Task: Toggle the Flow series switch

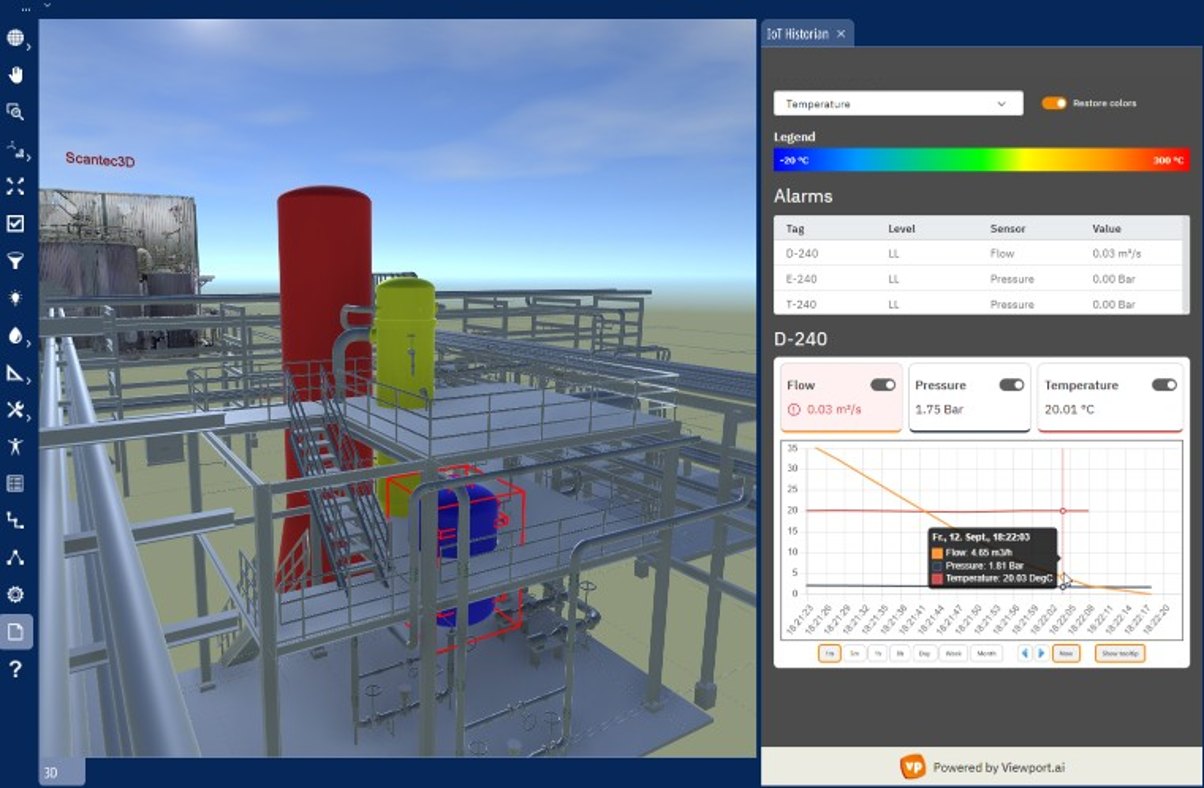Action: [x=883, y=385]
